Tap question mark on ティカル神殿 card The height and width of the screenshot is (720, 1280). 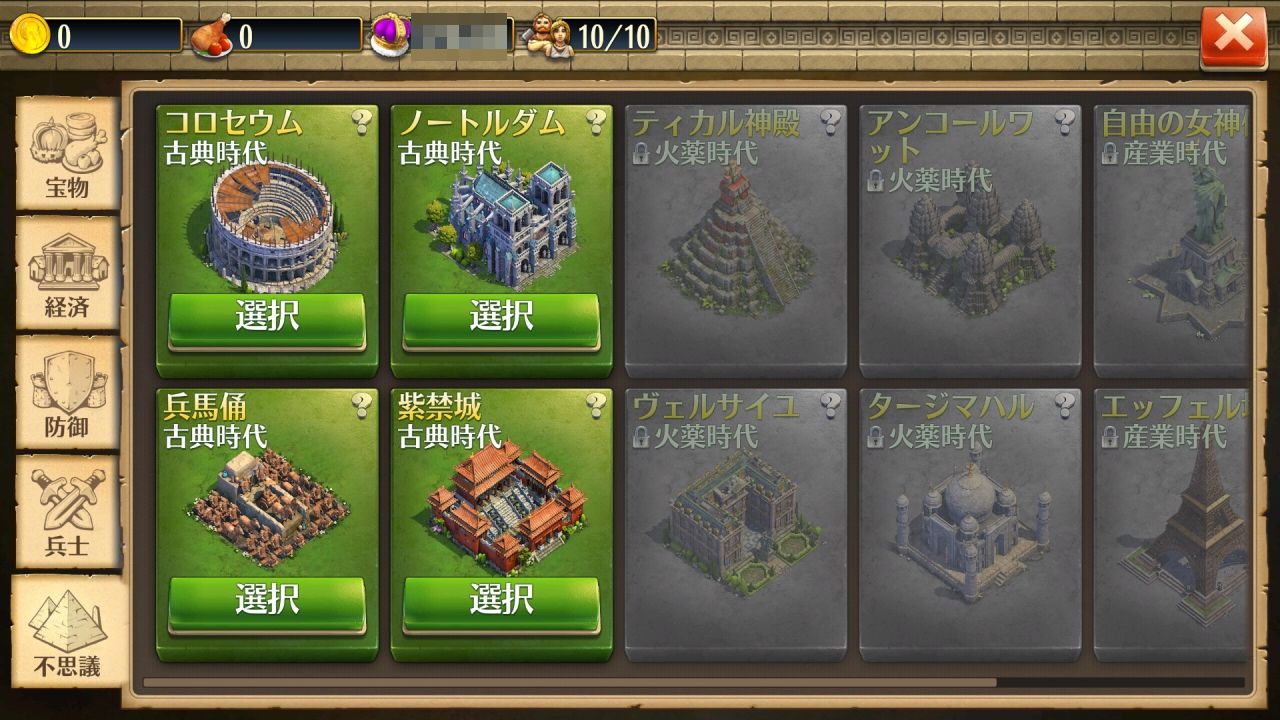(x=830, y=122)
